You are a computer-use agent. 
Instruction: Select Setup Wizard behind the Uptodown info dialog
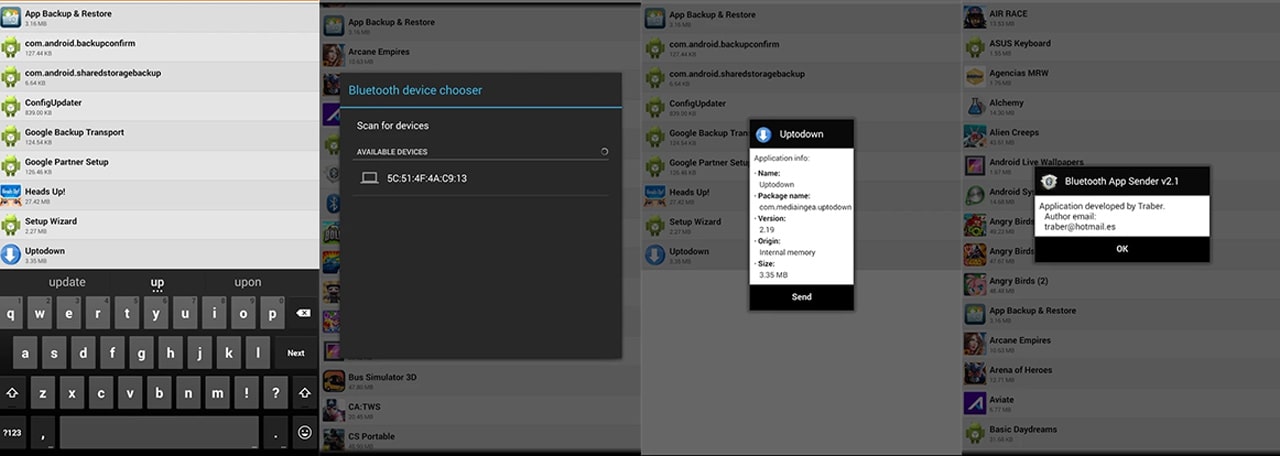pos(695,225)
